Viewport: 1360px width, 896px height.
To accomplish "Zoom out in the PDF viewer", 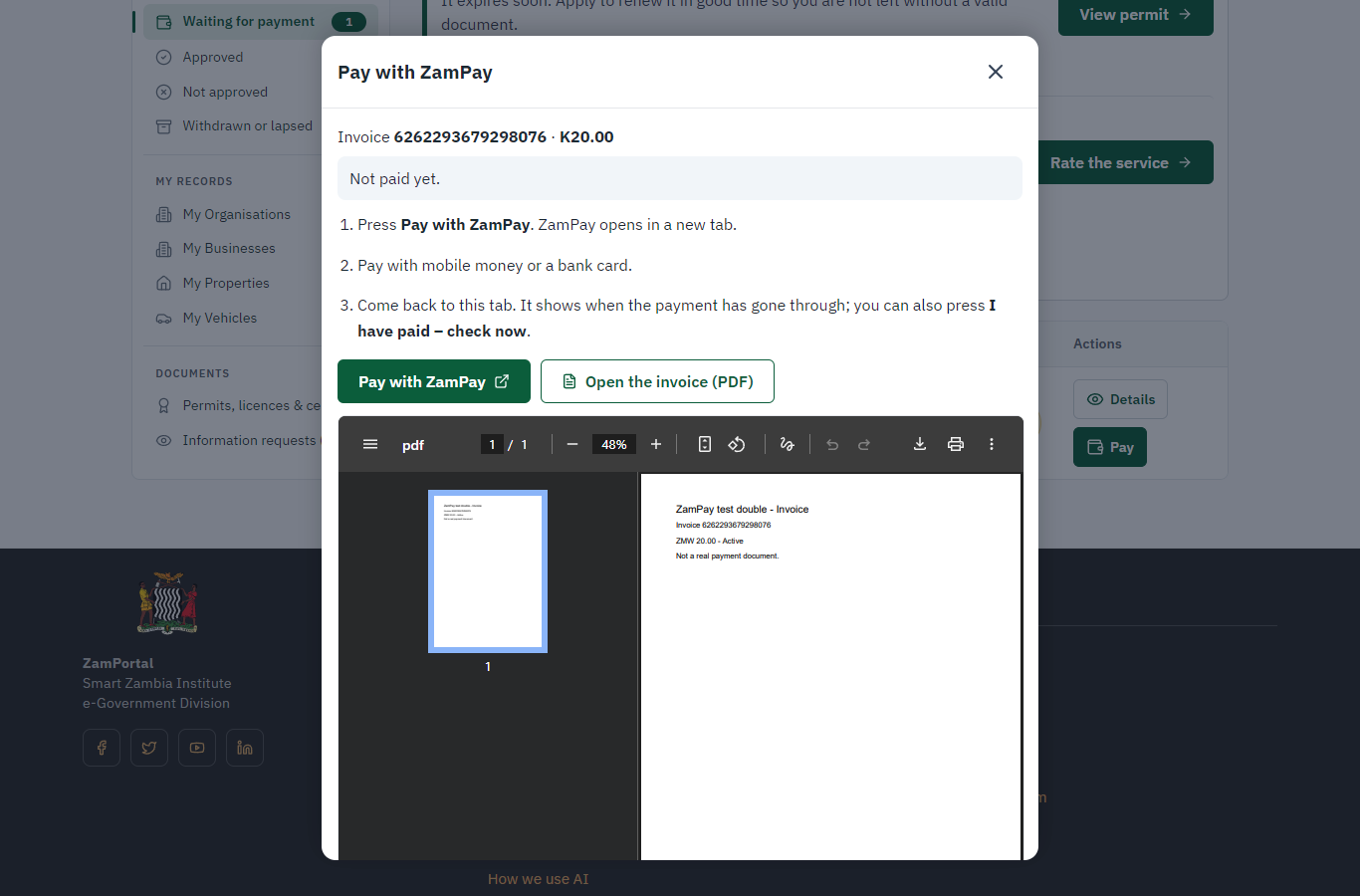I will pyautogui.click(x=572, y=444).
